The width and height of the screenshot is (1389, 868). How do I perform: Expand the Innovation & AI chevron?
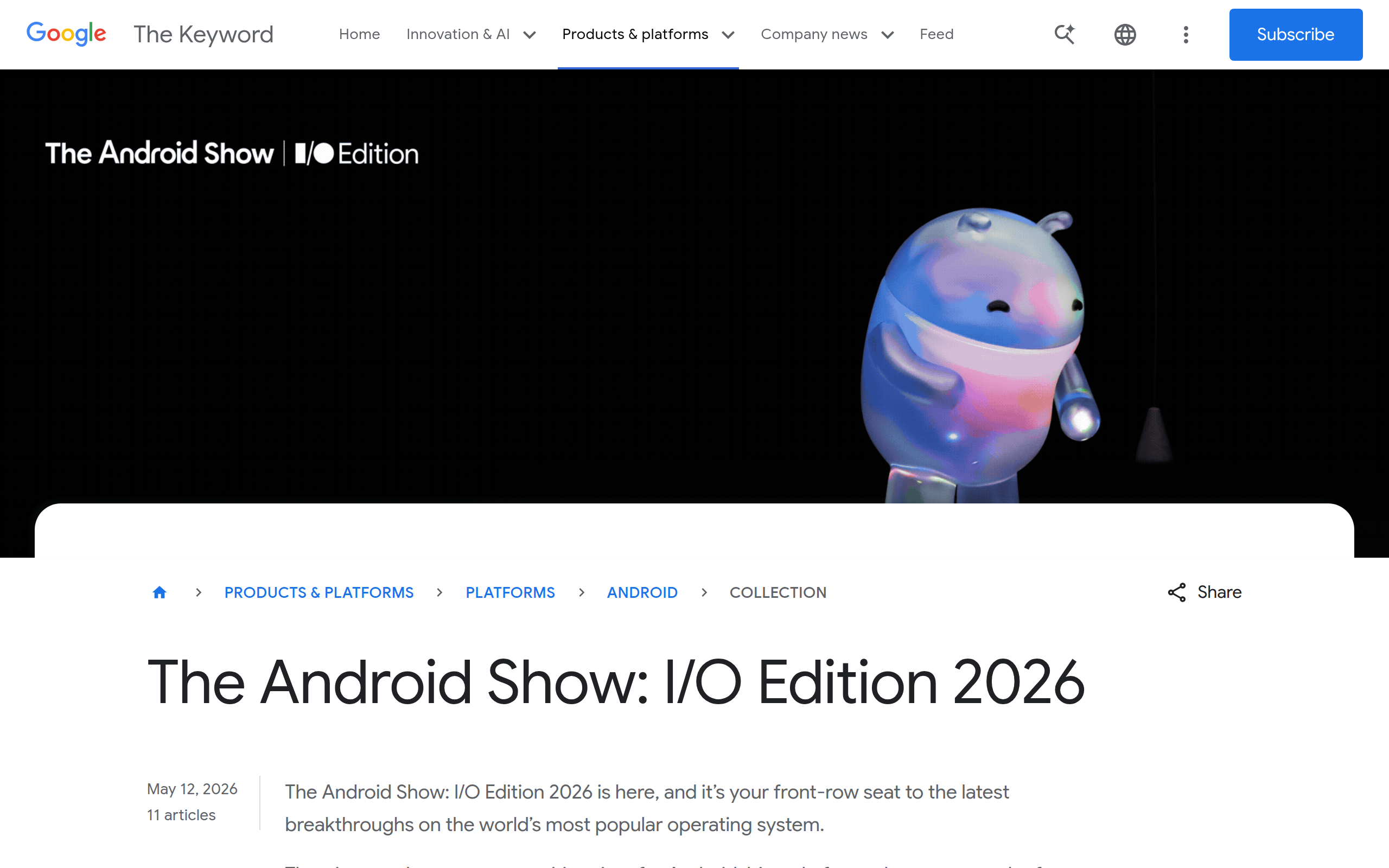[530, 35]
